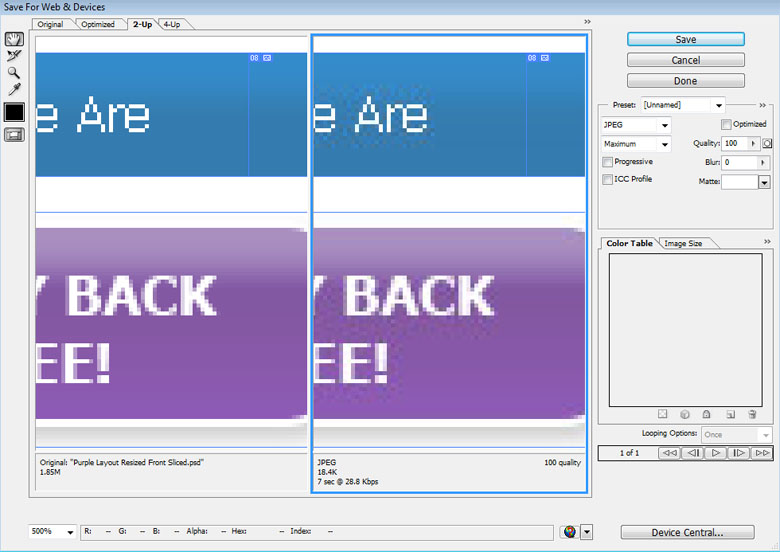Open preview in browser globe icon

pos(569,532)
